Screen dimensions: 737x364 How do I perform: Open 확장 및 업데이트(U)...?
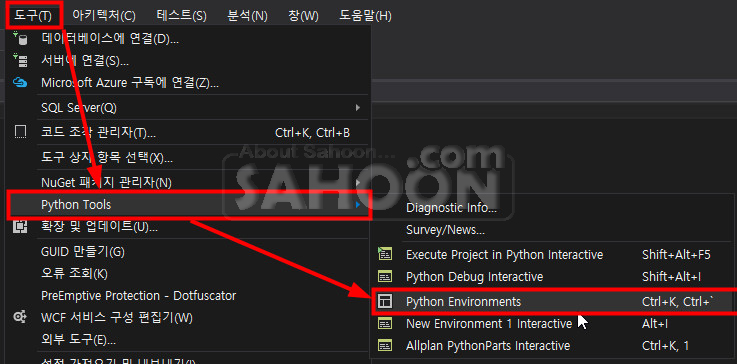click(x=188, y=228)
